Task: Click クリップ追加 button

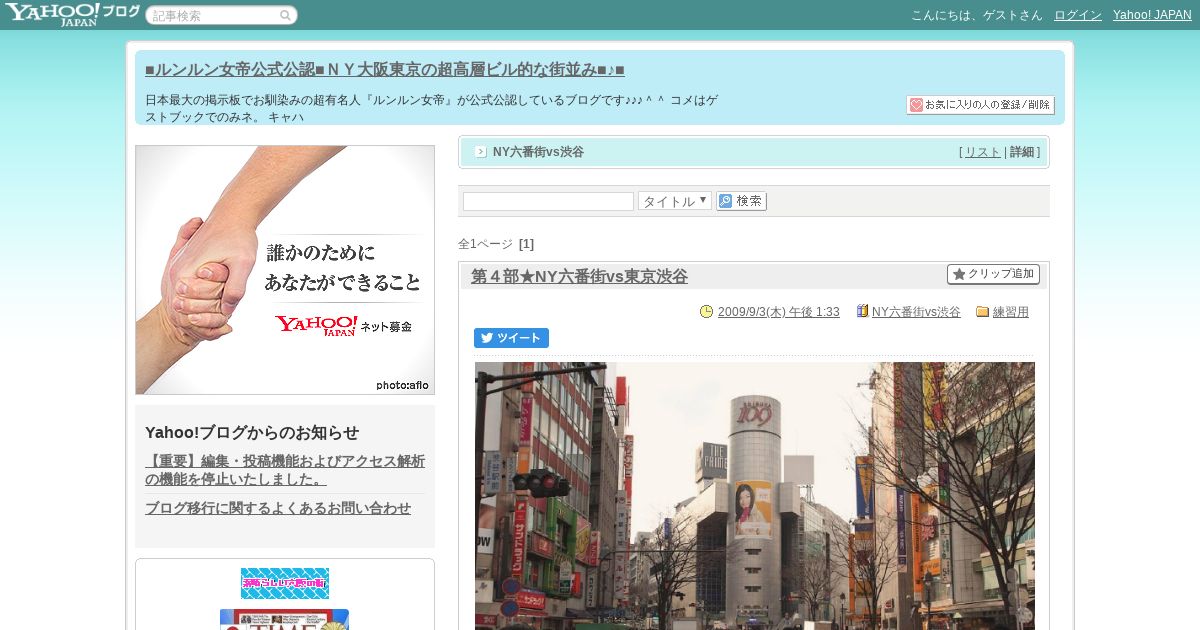Action: 993,274
